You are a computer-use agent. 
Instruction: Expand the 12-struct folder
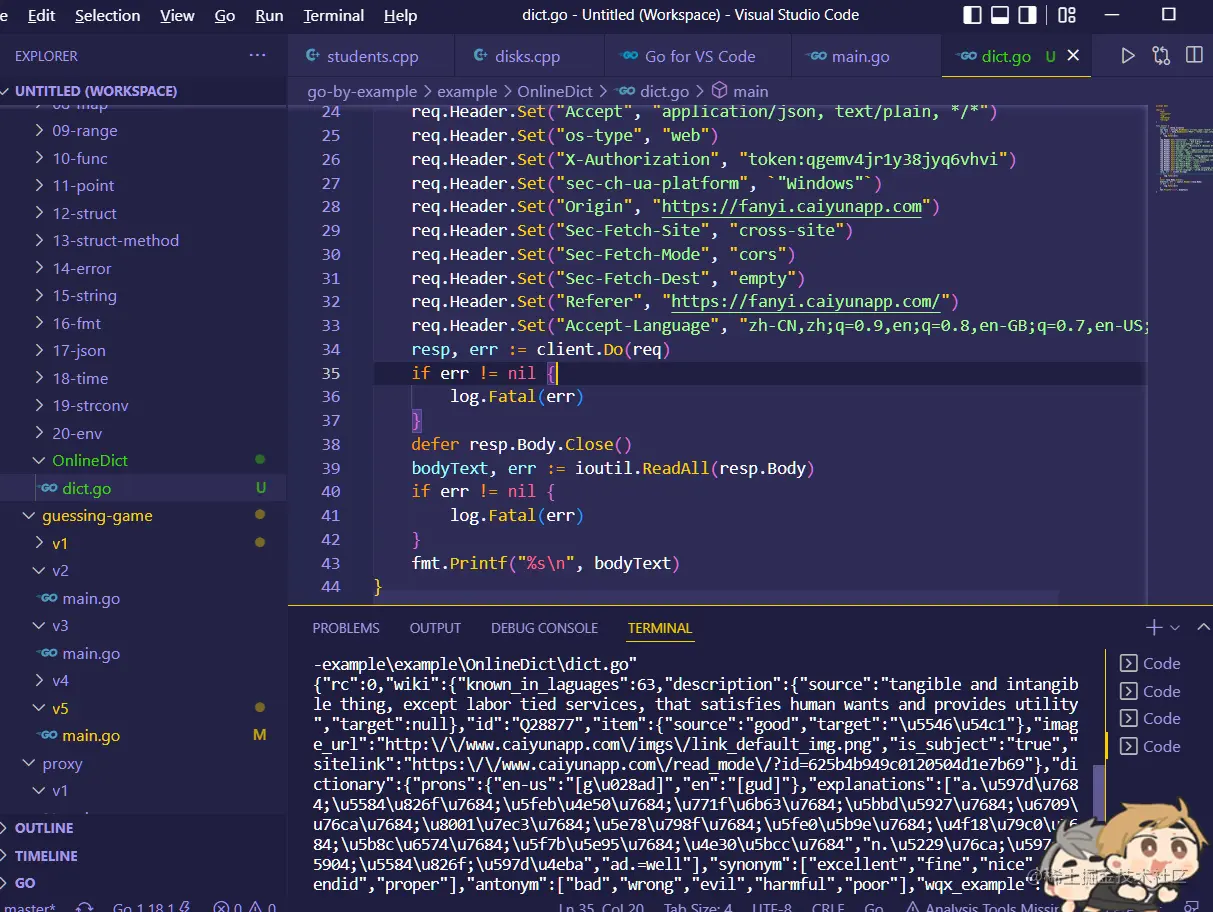coord(143,213)
